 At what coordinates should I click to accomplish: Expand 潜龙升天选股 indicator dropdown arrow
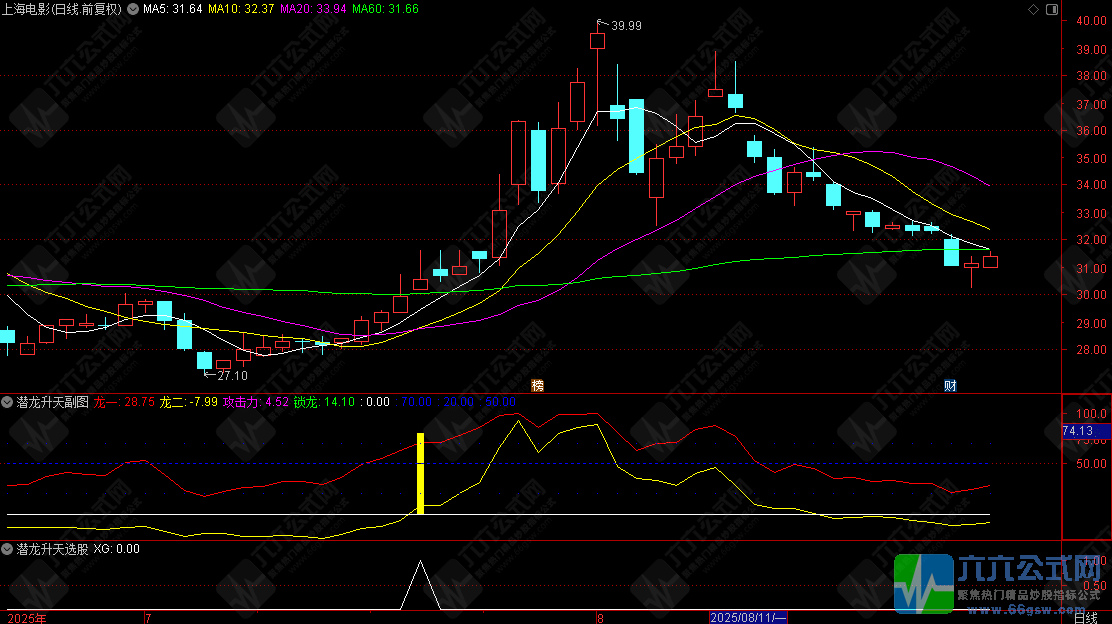[7, 549]
